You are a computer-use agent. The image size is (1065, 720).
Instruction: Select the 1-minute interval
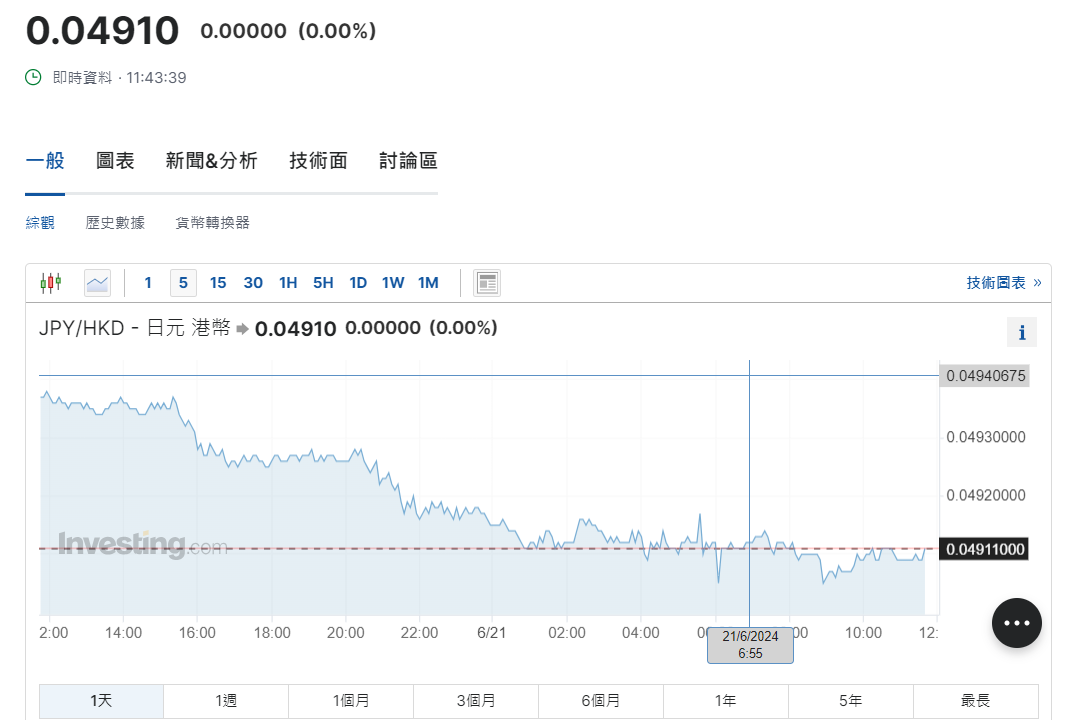click(x=148, y=283)
